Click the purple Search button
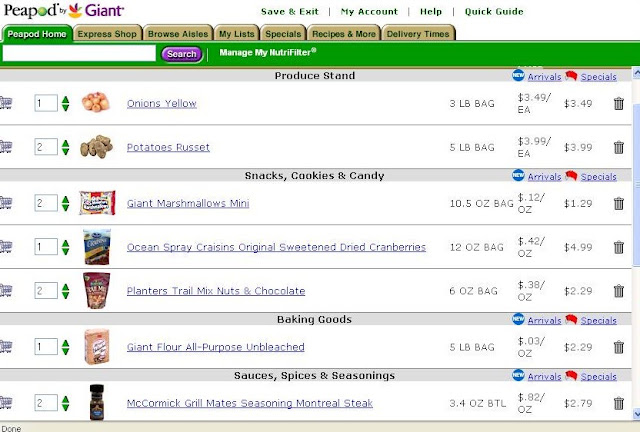640x432 pixels. tap(182, 54)
